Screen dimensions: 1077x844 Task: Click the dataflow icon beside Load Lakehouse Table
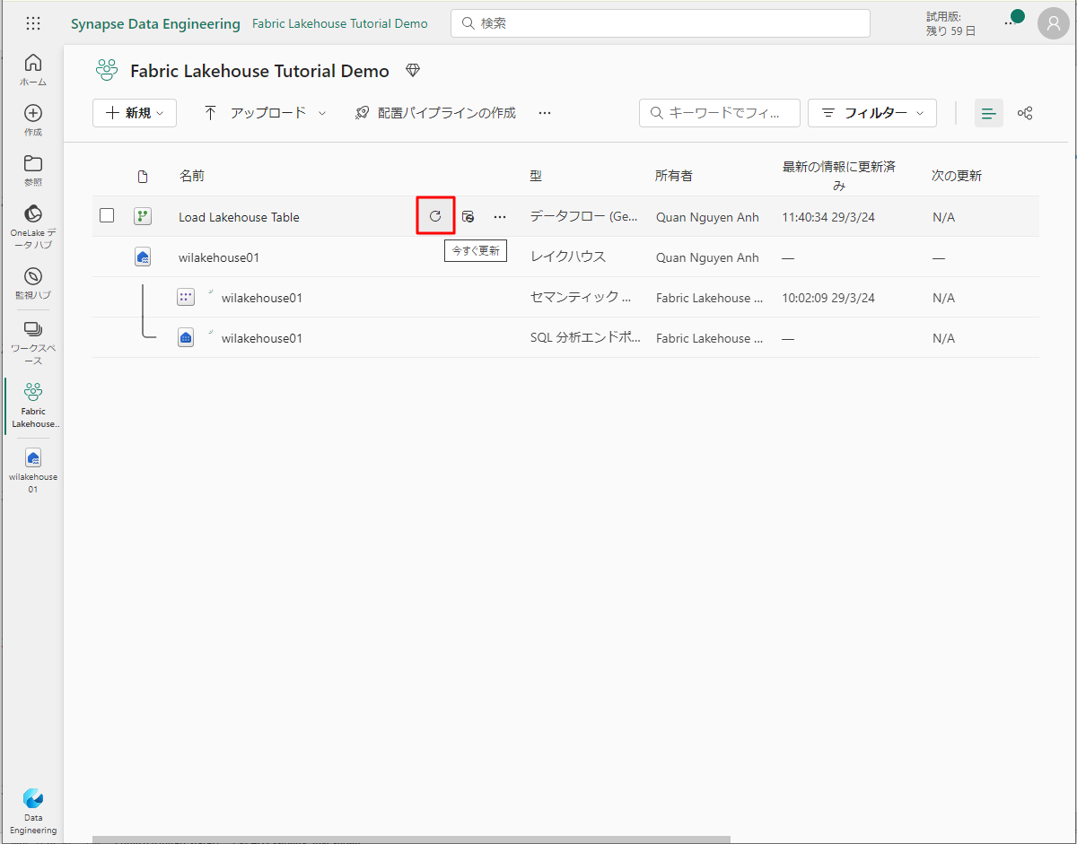[x=142, y=216]
